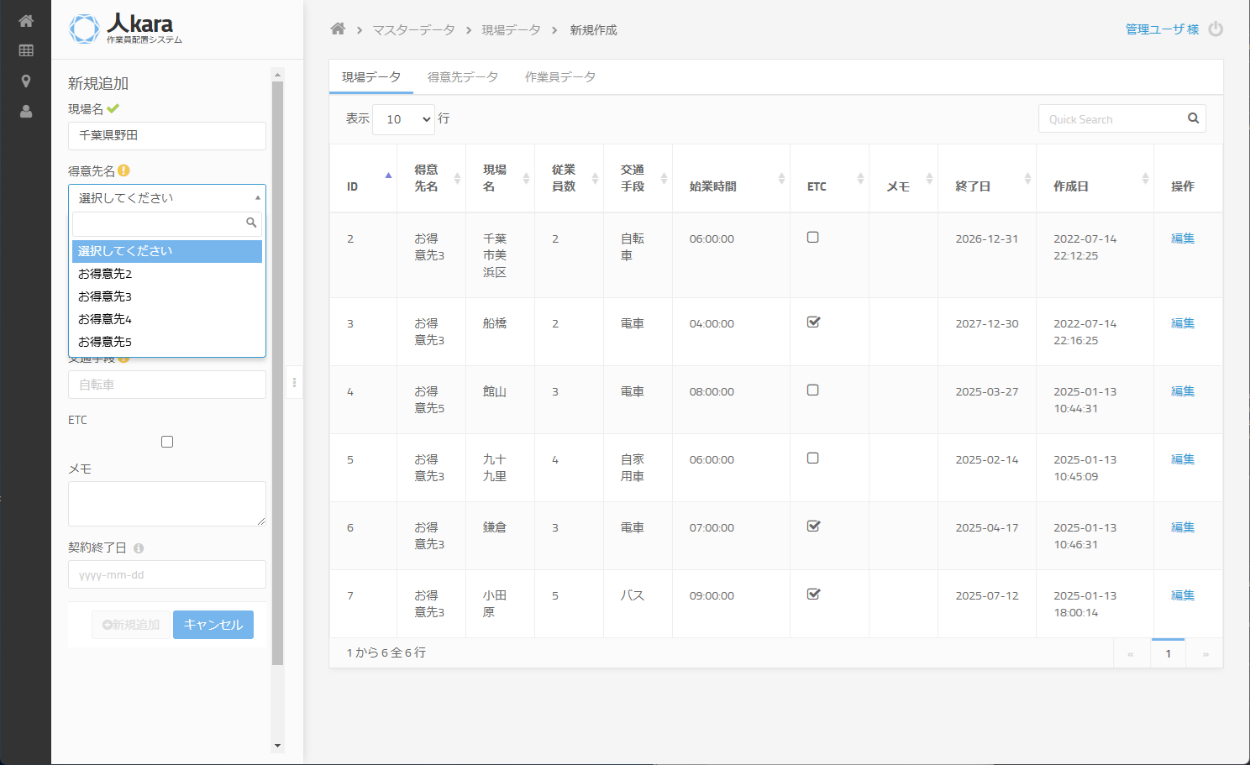Screen dimensions: 1250x765
Task: Switch to the 得意先データ tab
Action: (x=462, y=77)
